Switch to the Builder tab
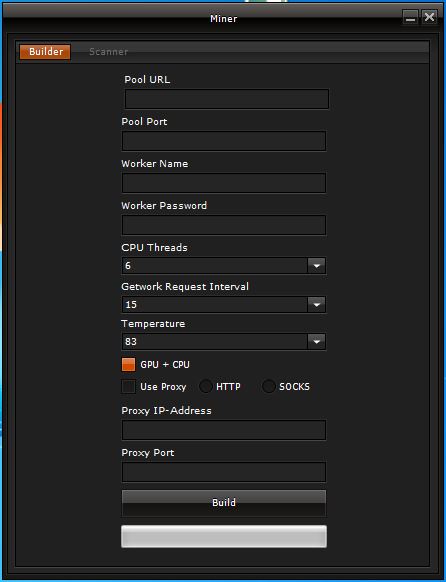The height and width of the screenshot is (582, 446). pos(45,52)
